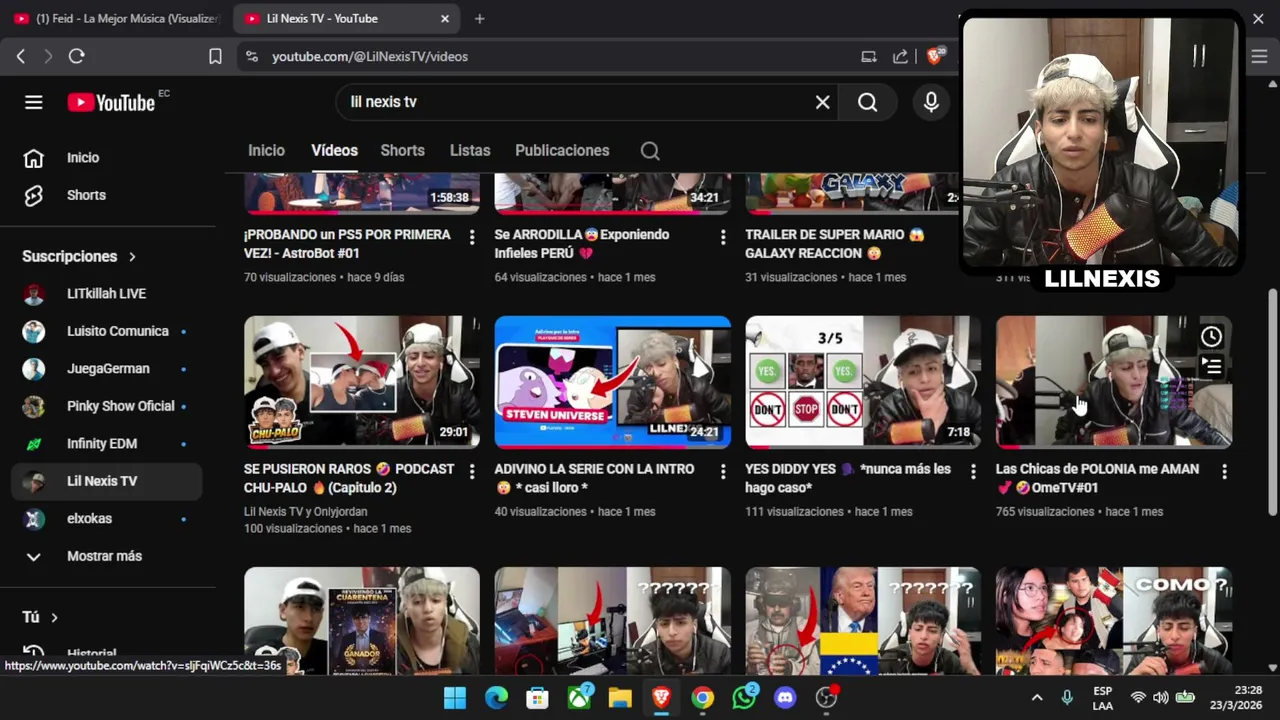The image size is (1280, 720).
Task: Switch to Shorts channel tab
Action: (402, 151)
